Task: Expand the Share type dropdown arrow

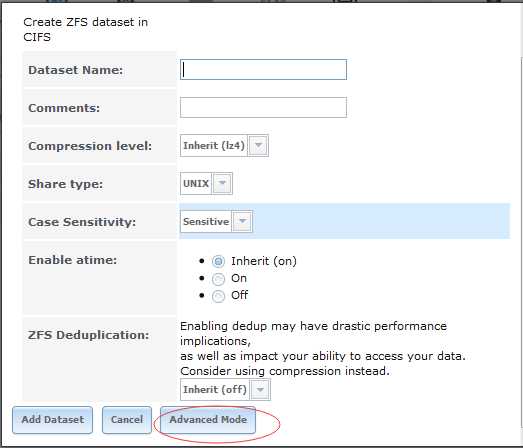Action: click(x=222, y=183)
